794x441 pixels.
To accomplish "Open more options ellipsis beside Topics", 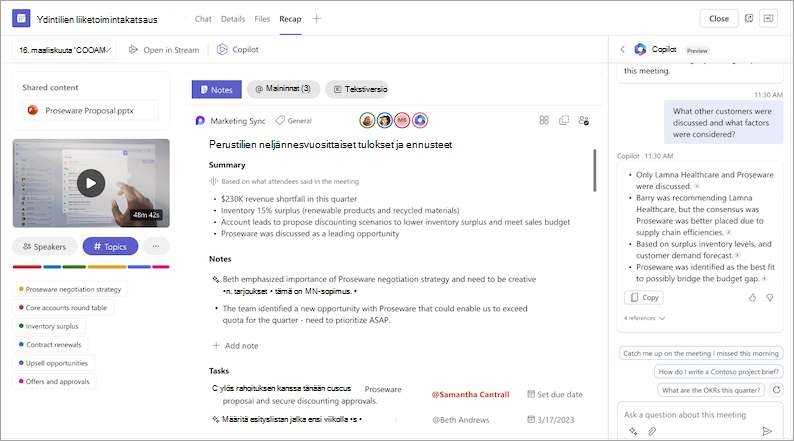I will [156, 247].
